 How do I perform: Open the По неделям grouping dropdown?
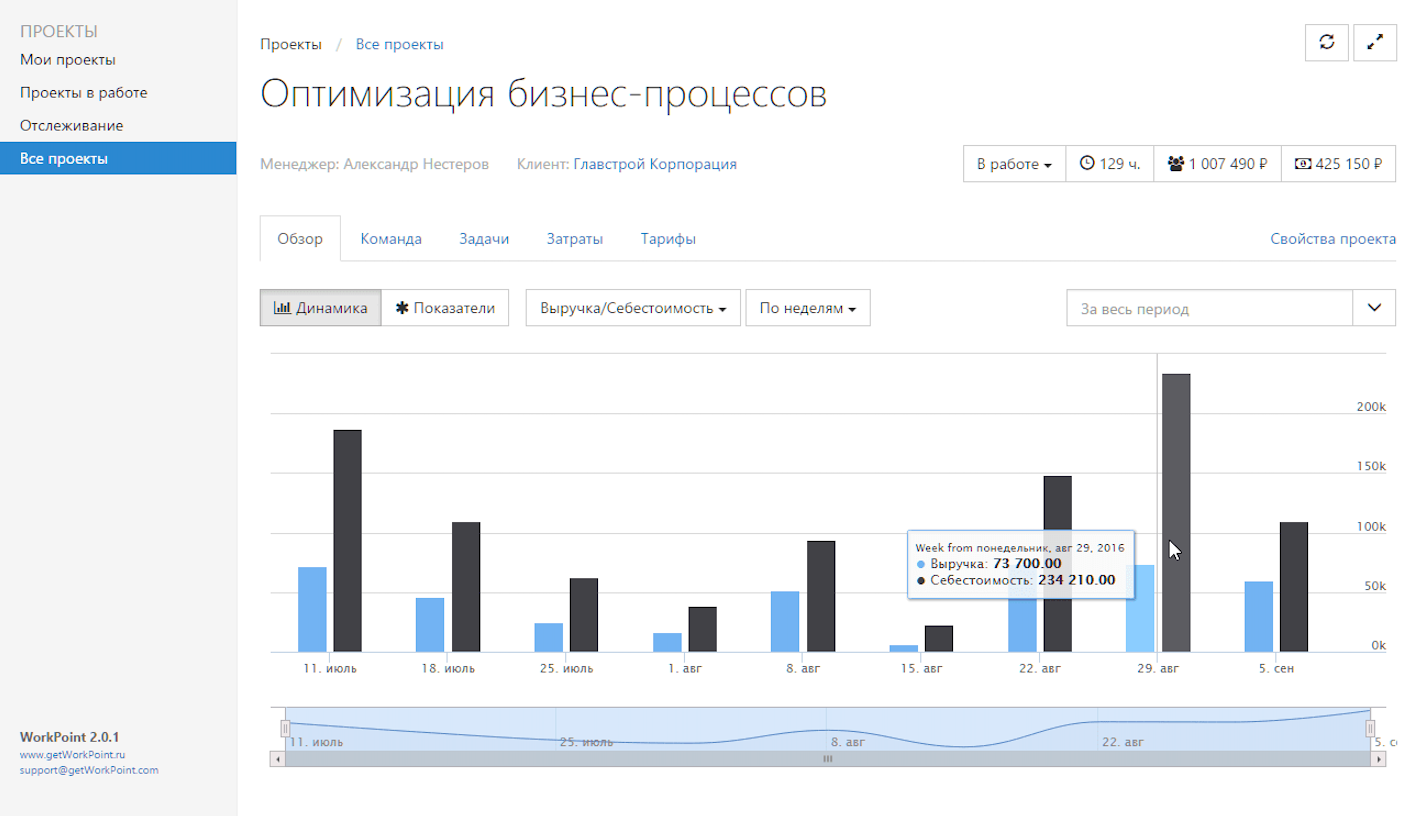[x=807, y=309]
